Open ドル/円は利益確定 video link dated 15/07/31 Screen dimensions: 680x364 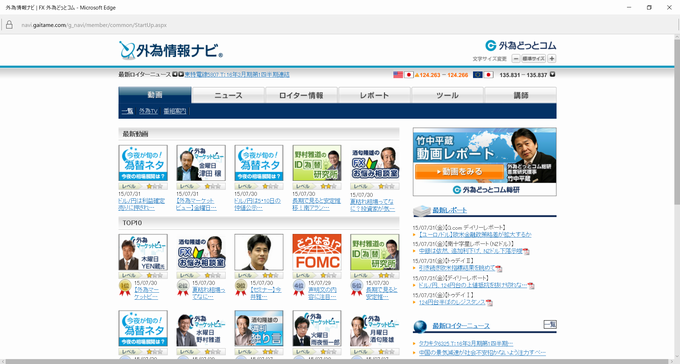click(142, 204)
